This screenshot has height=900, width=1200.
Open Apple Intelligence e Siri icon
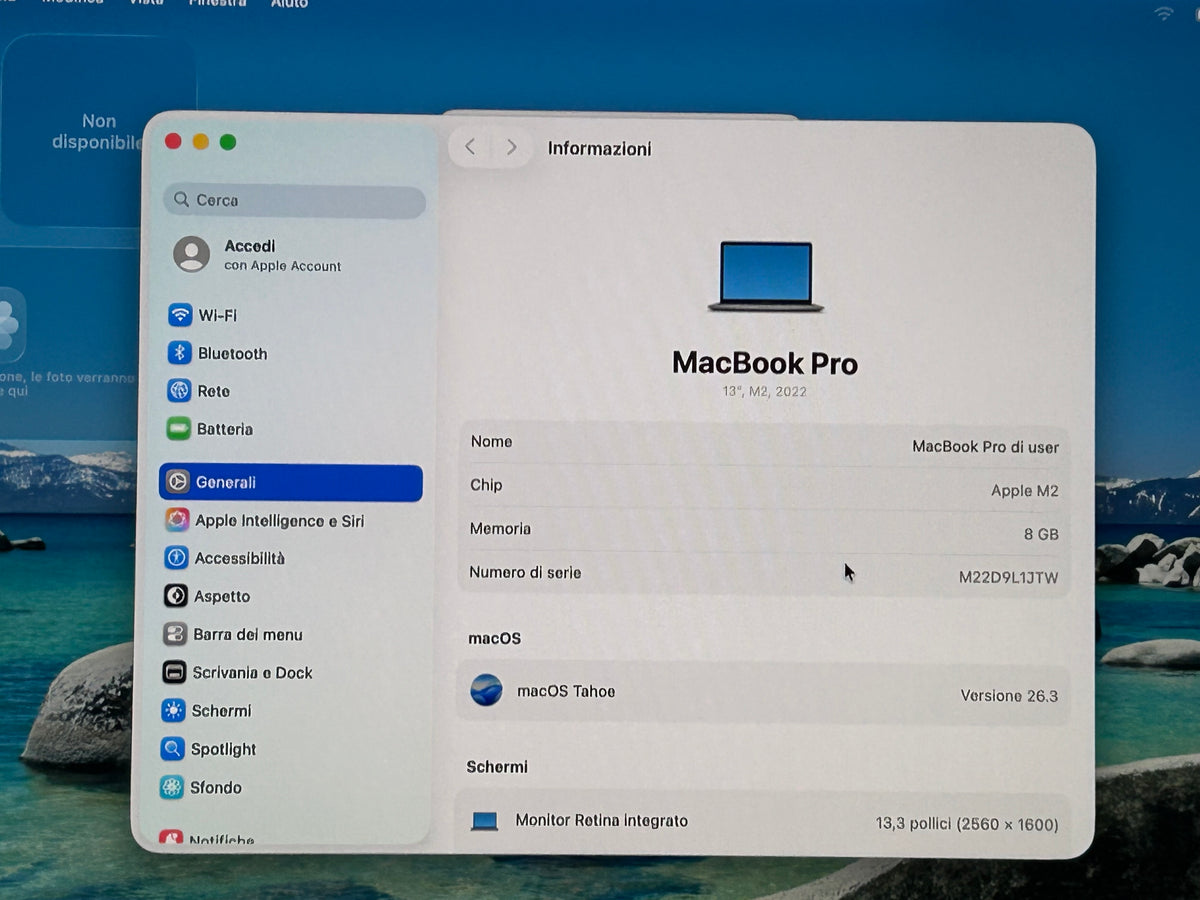(177, 520)
